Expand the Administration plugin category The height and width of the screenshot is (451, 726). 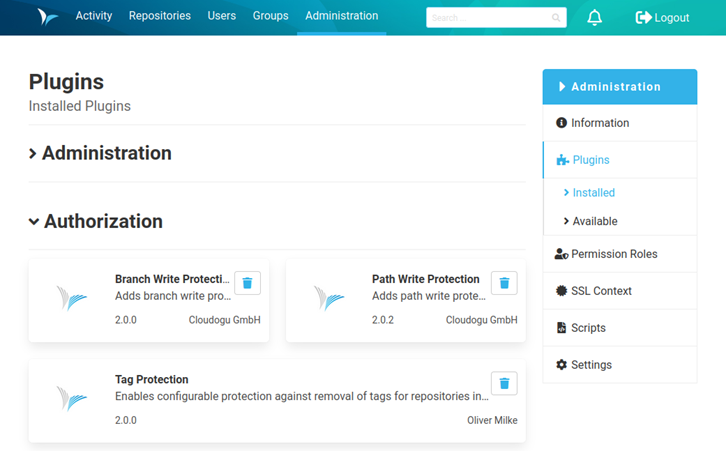coord(100,153)
